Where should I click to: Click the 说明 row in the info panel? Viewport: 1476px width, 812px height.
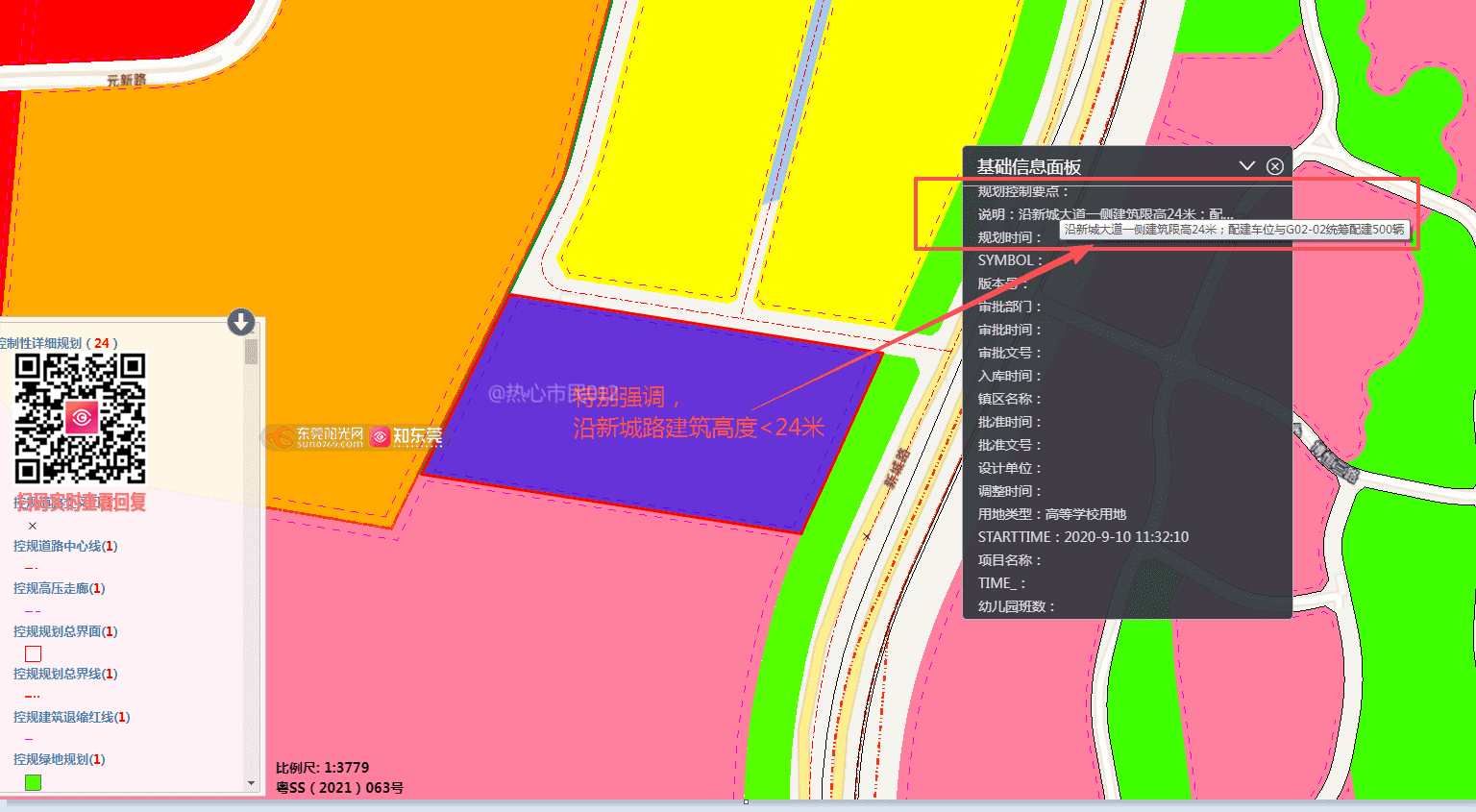coord(1105,214)
